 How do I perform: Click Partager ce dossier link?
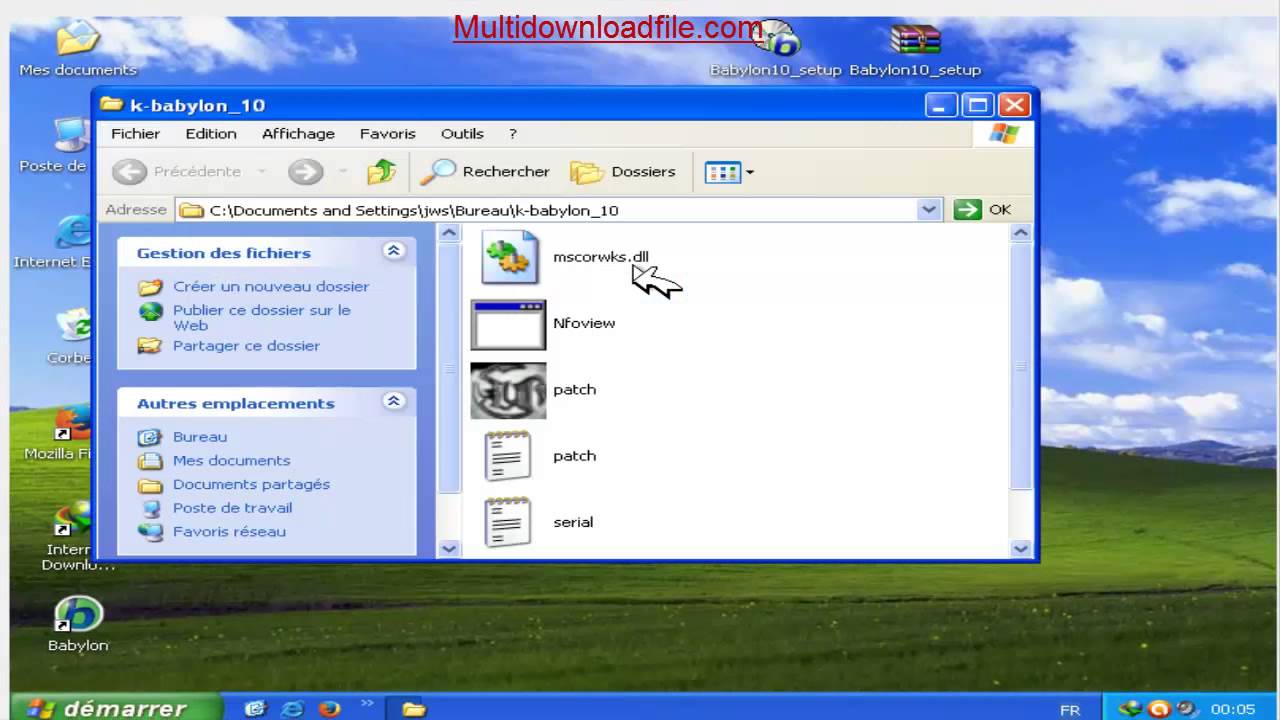pyautogui.click(x=246, y=346)
